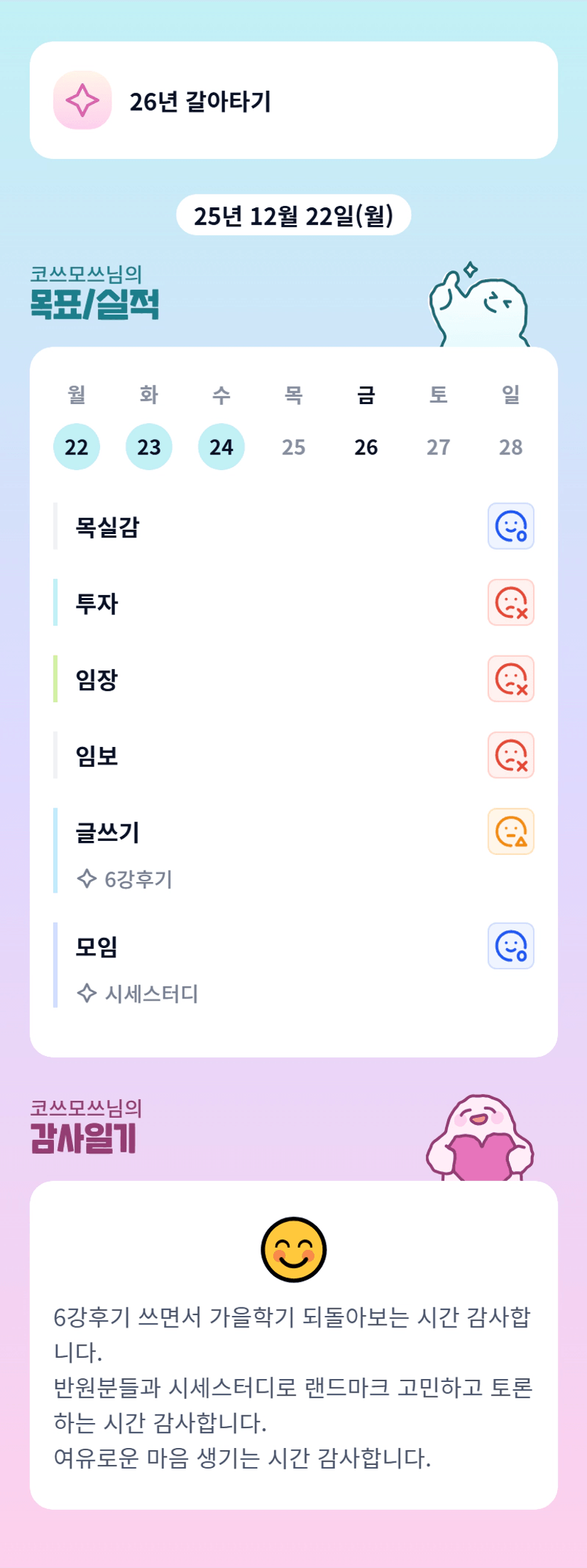The image size is (587, 1568).
Task: Select Sunday the 28th in the week row
Action: pyautogui.click(x=511, y=447)
